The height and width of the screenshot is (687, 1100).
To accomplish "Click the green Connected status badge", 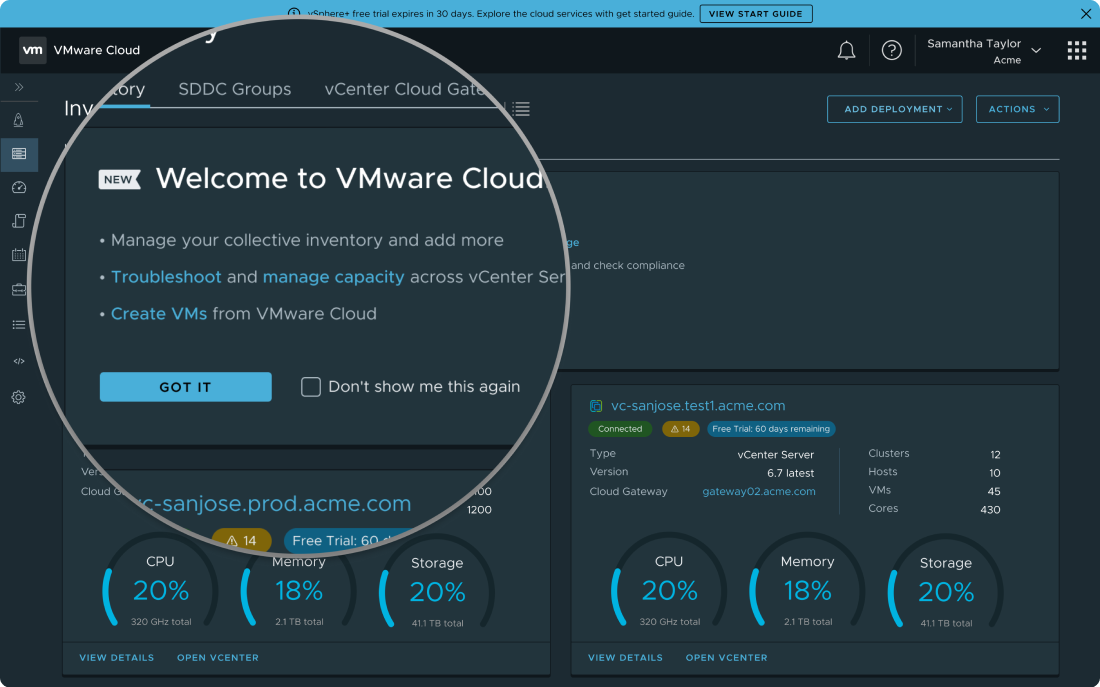I will point(619,429).
